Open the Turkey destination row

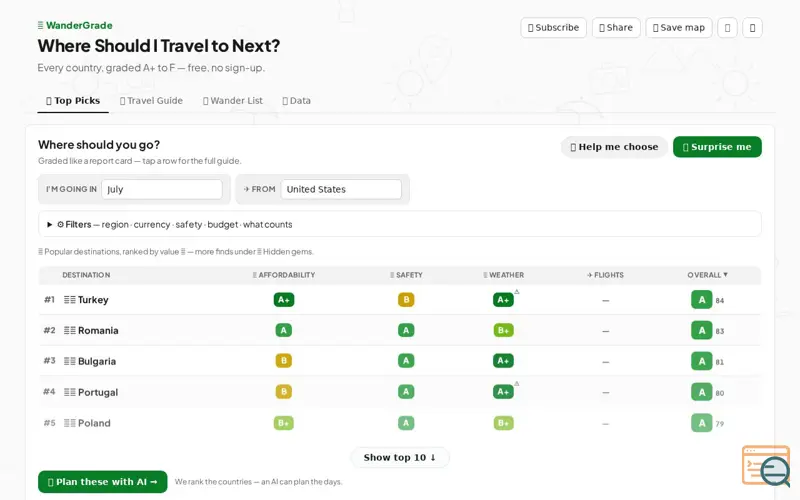coord(399,300)
